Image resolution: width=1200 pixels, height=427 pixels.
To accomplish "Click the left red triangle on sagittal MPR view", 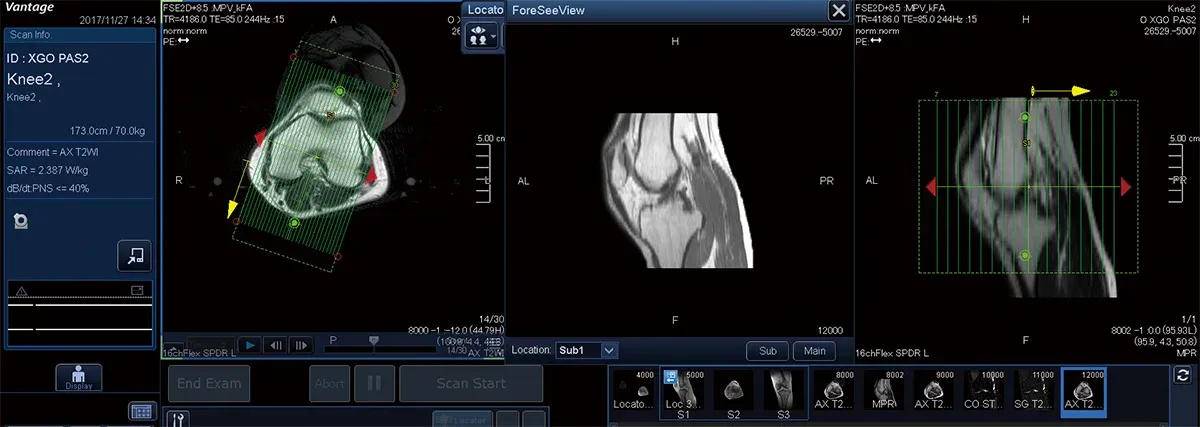I will [x=930, y=187].
